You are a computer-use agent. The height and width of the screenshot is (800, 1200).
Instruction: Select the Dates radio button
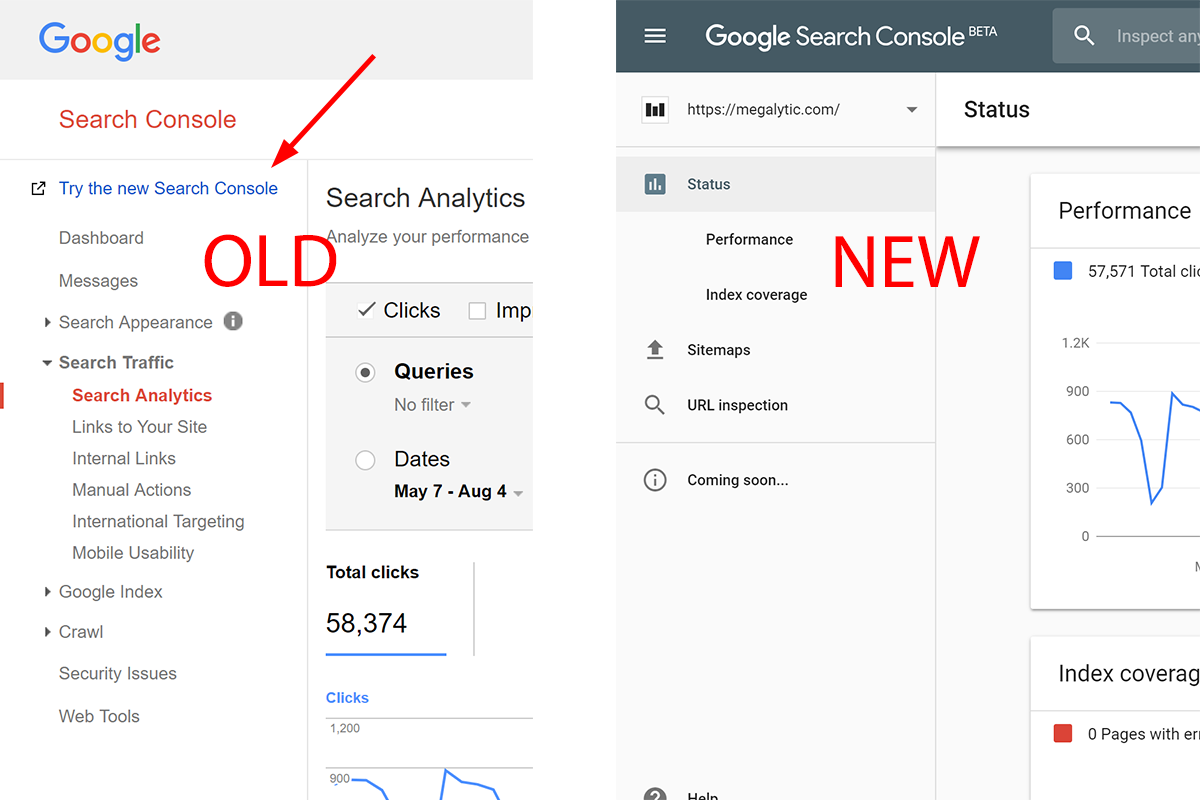click(366, 460)
